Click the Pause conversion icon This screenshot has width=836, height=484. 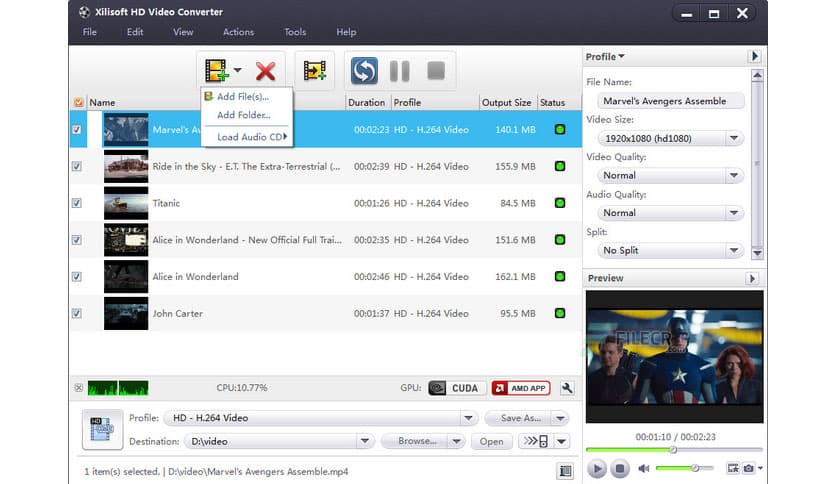click(399, 70)
